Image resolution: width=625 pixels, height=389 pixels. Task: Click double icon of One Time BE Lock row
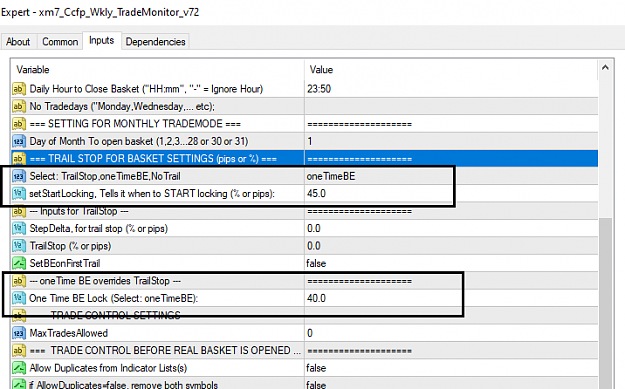(19, 298)
